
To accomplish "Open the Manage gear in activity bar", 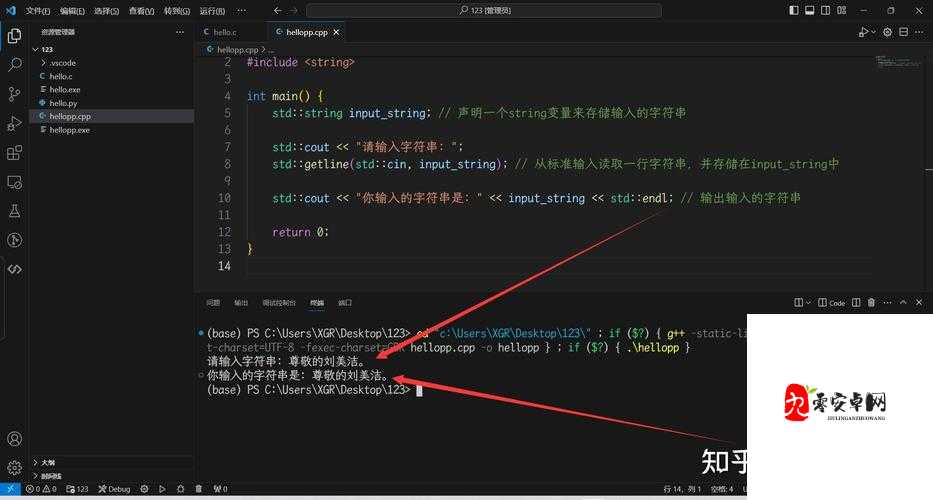I will (14, 468).
